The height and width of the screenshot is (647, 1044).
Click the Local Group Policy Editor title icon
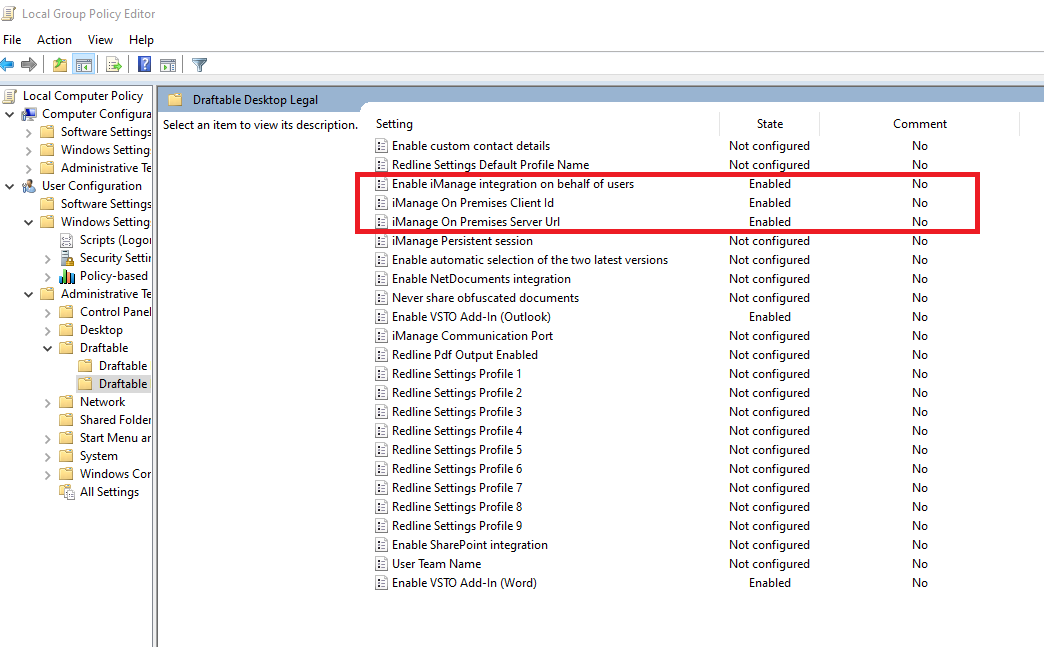tap(8, 13)
